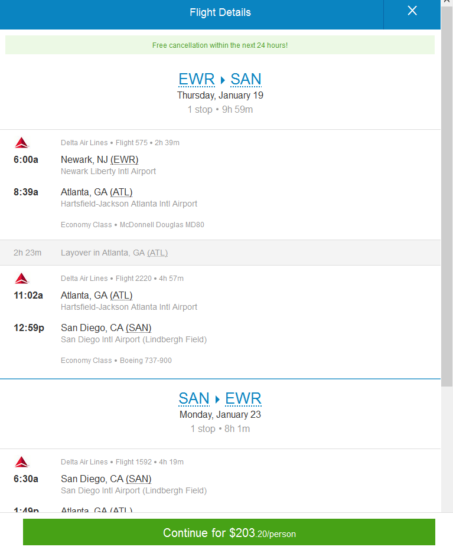Click the arrow between EWR and SAN

pos(222,80)
